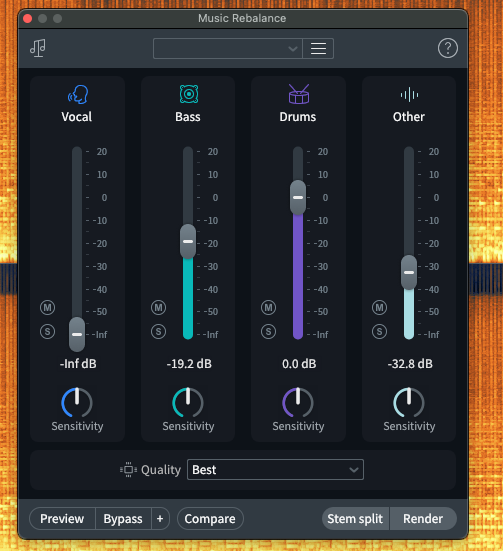Solo the Vocal channel
Image resolution: width=503 pixels, height=551 pixels.
(47, 331)
